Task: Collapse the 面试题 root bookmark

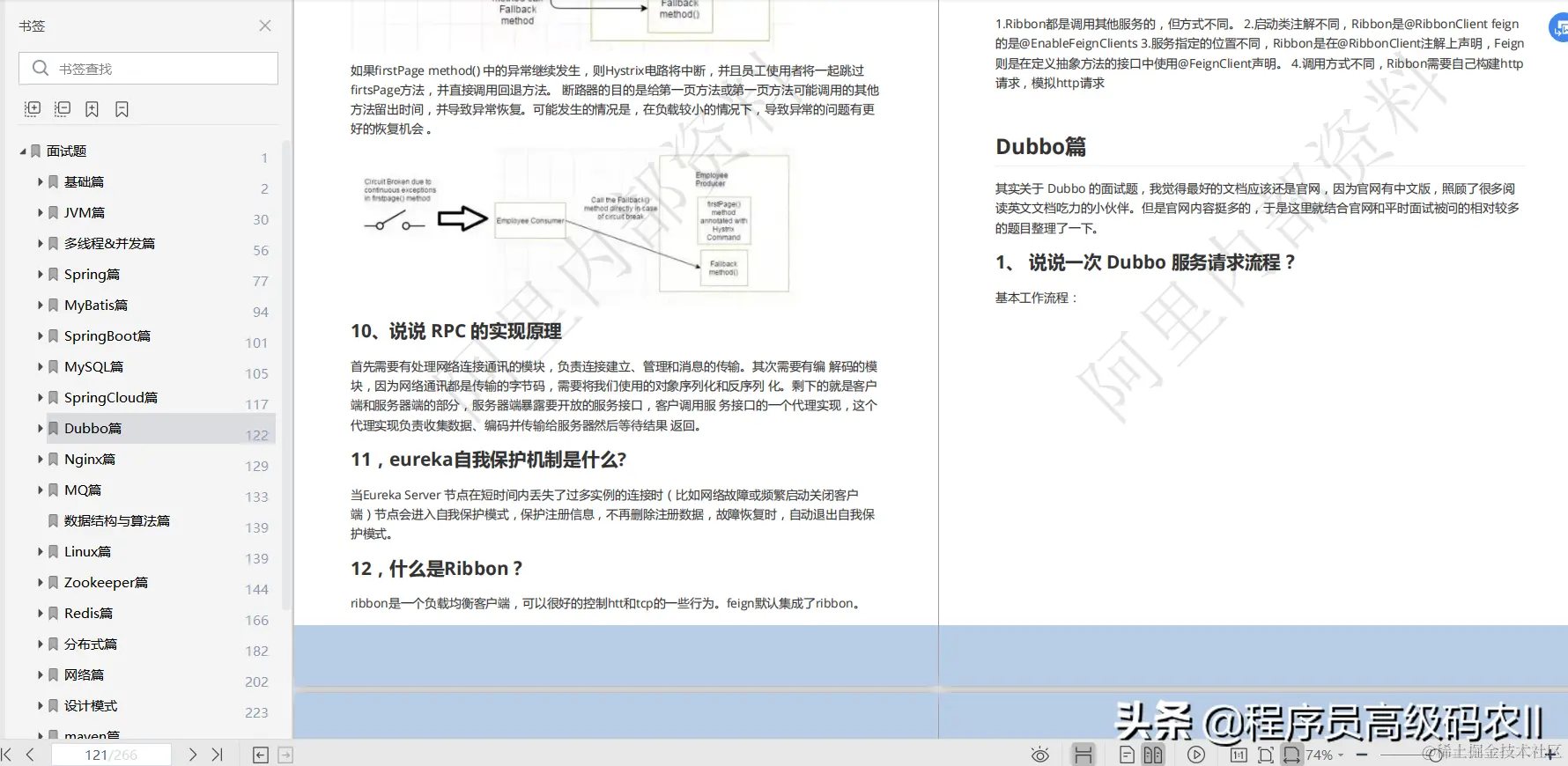Action: [x=23, y=151]
